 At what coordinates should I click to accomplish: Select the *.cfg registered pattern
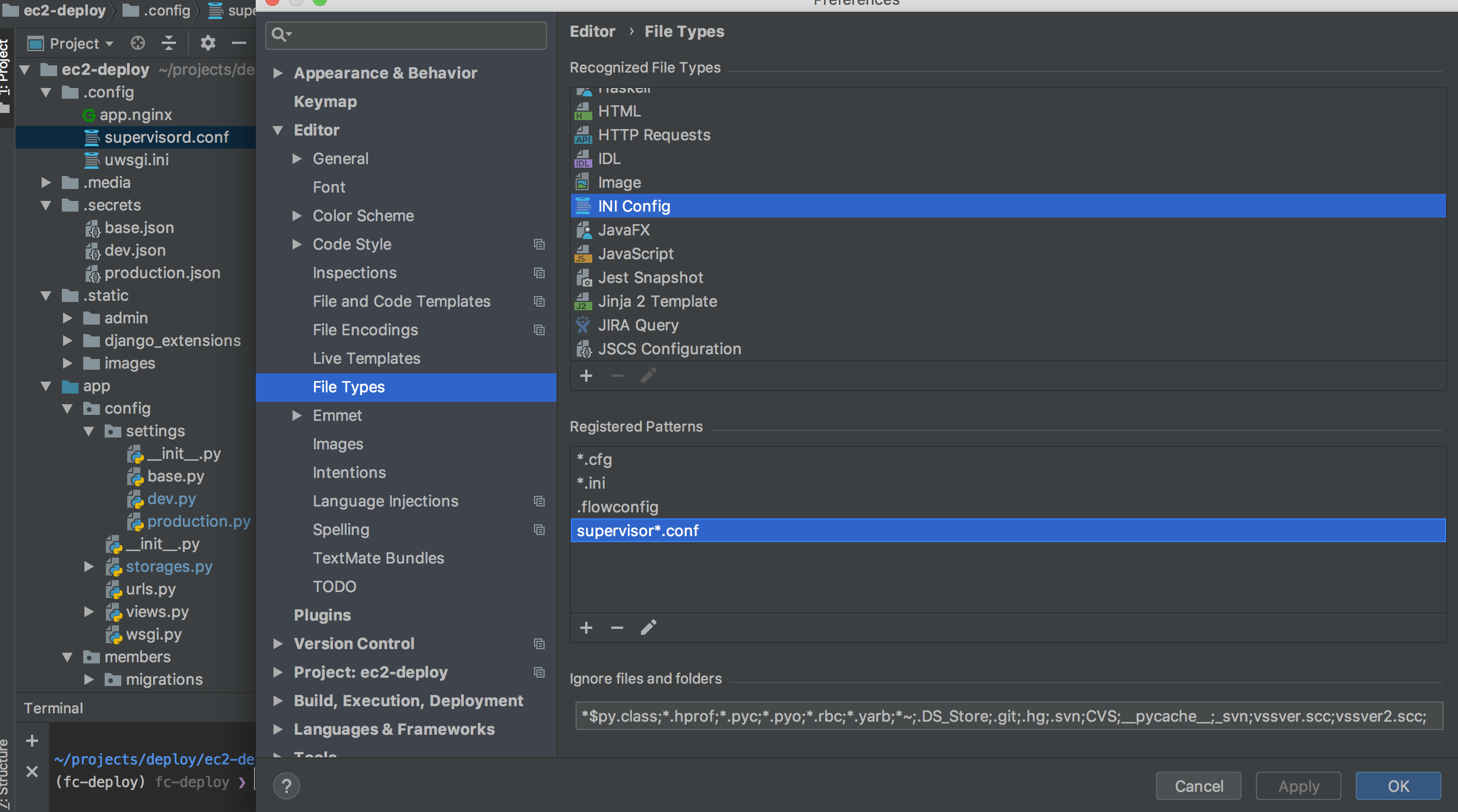1008,459
